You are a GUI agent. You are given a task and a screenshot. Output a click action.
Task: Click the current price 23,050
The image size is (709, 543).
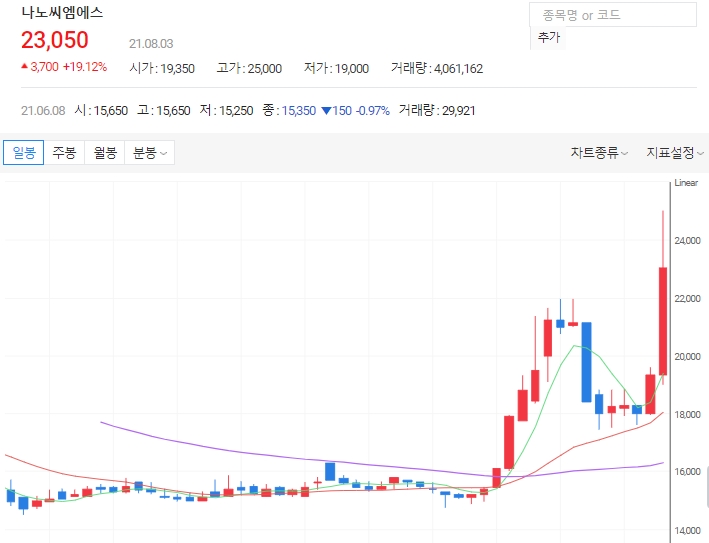55,40
